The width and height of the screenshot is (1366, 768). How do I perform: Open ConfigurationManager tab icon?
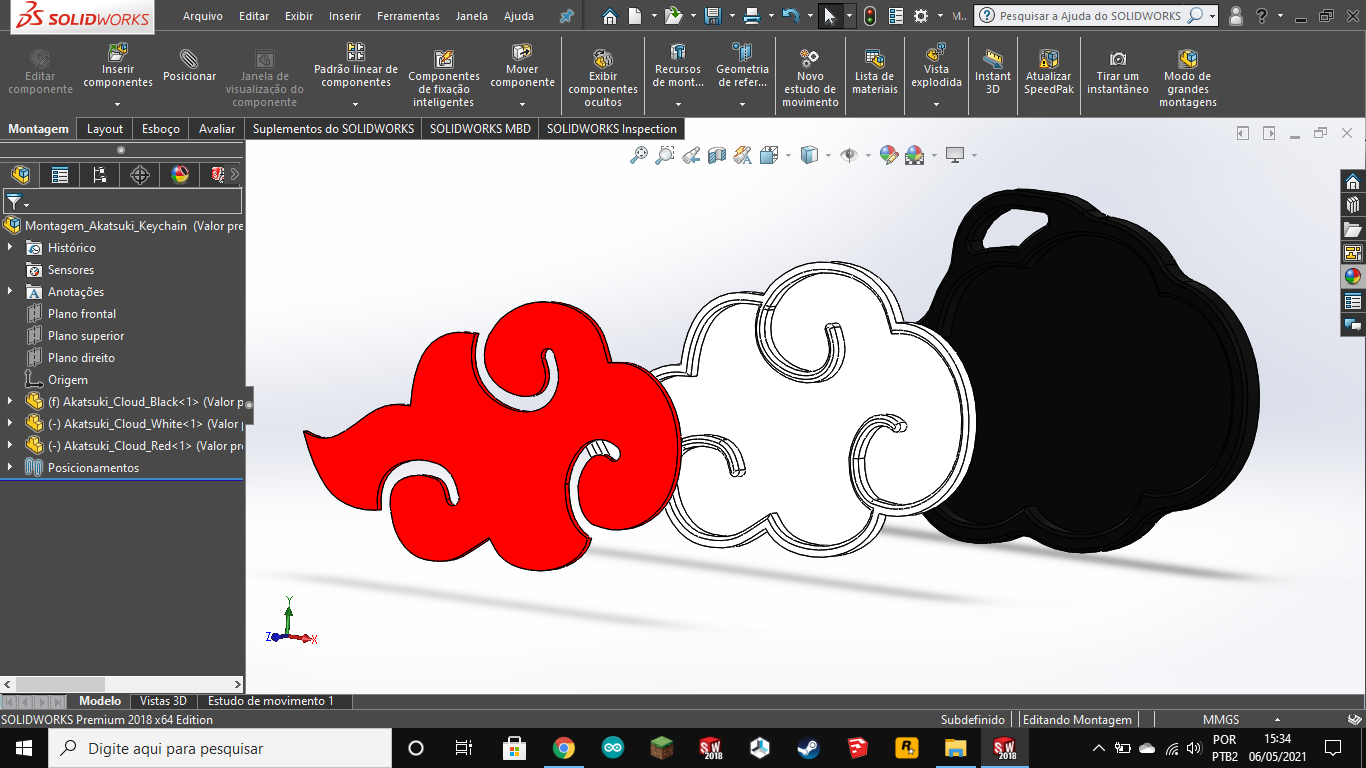(x=100, y=175)
